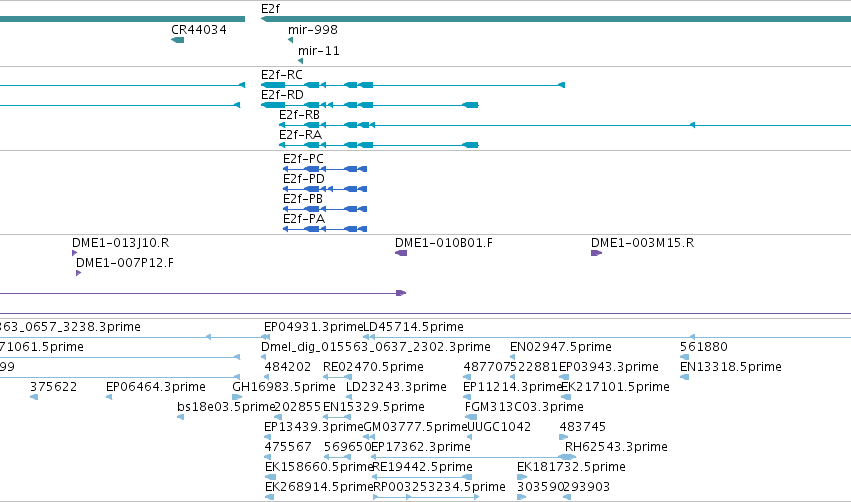Select the E2f gene label
Image resolution: width=851 pixels, height=502 pixels.
tap(270, 9)
